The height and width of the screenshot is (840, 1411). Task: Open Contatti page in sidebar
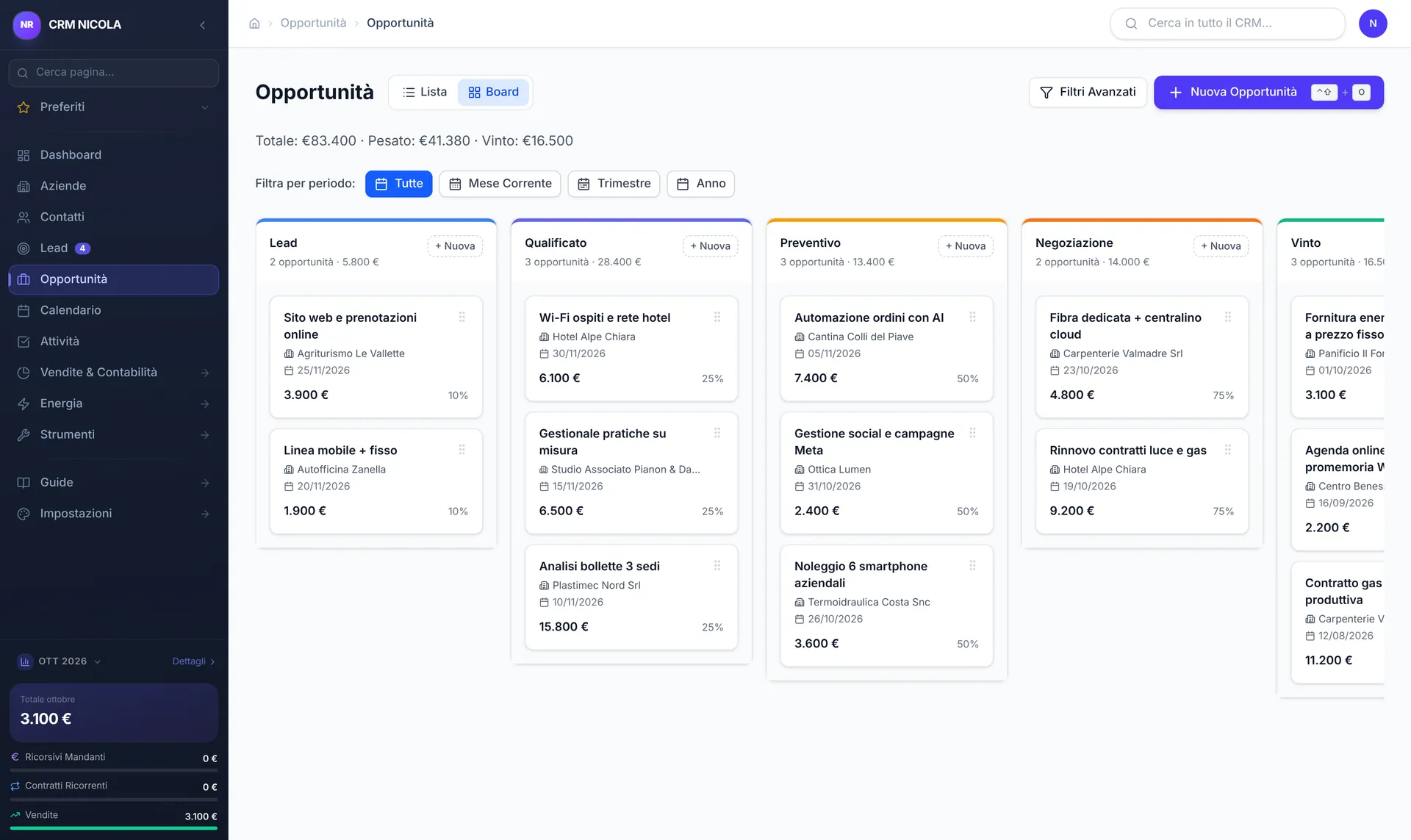(114, 217)
